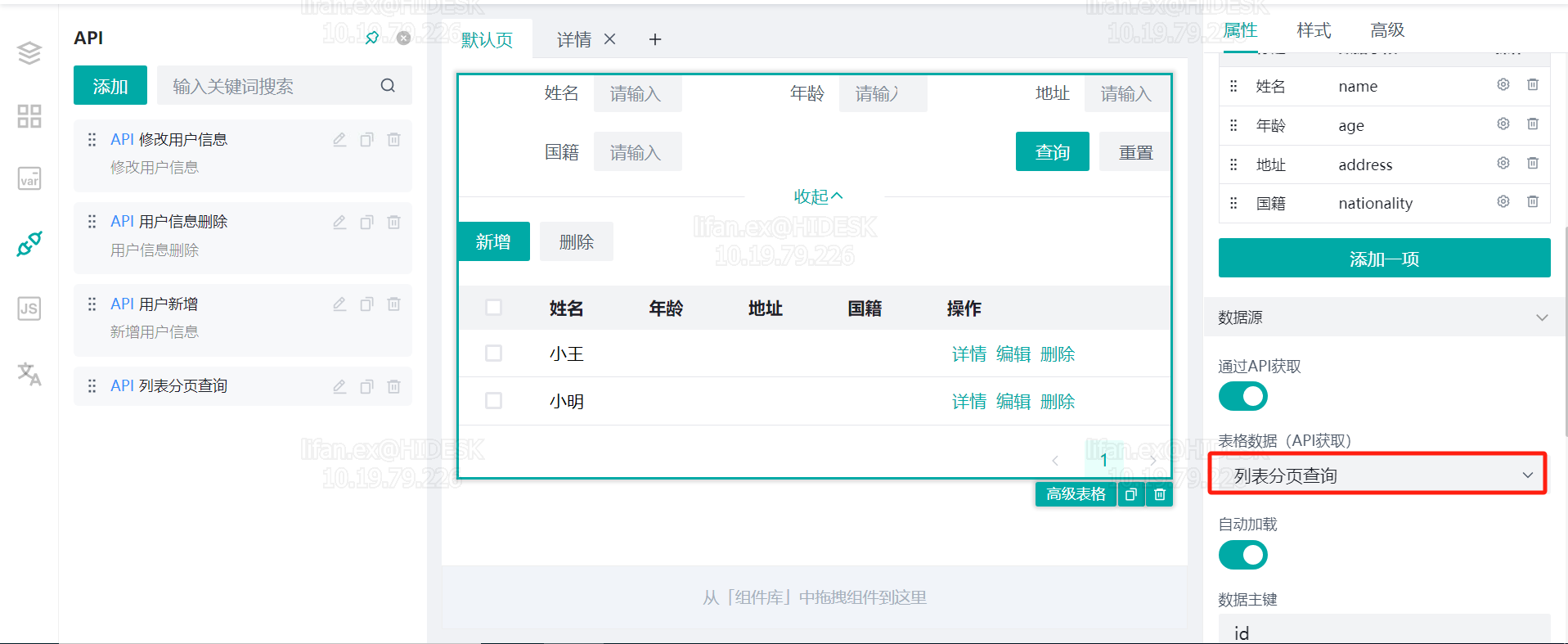Delete the 高级表格 component
The image size is (1568, 644).
tap(1160, 494)
